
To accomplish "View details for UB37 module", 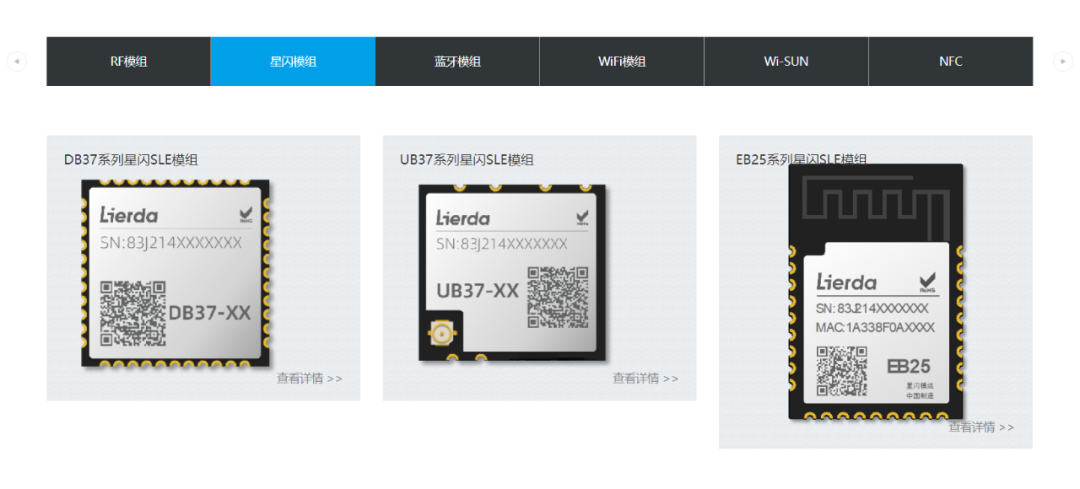I will pyautogui.click(x=645, y=378).
